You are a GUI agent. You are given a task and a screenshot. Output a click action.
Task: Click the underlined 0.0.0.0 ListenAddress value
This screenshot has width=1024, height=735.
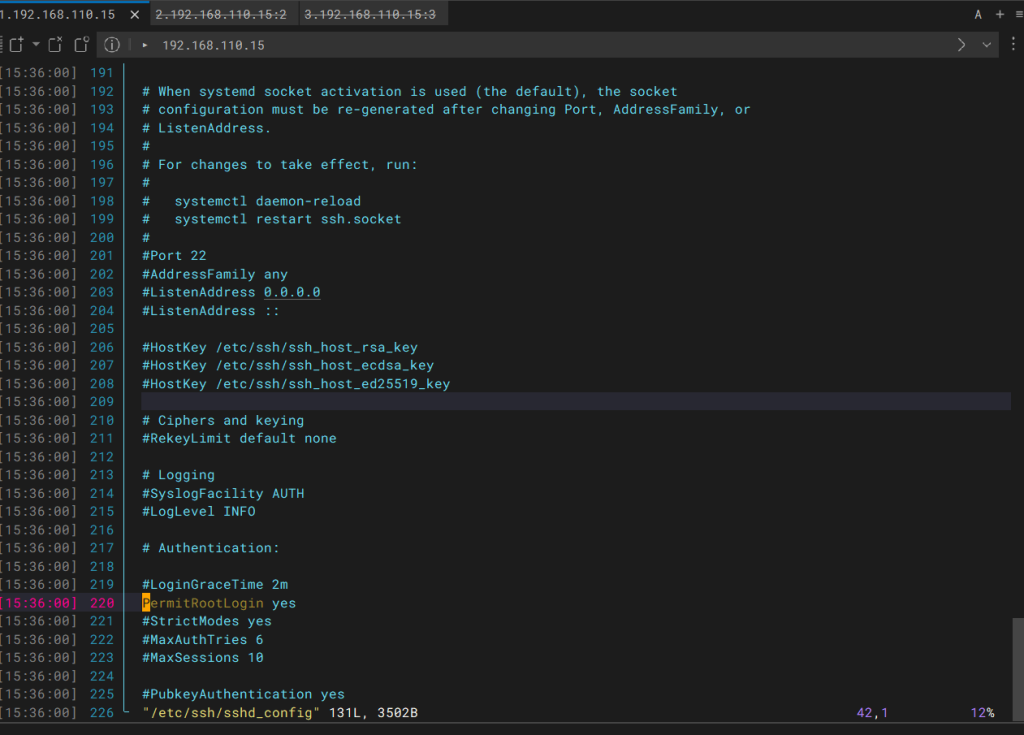point(292,292)
